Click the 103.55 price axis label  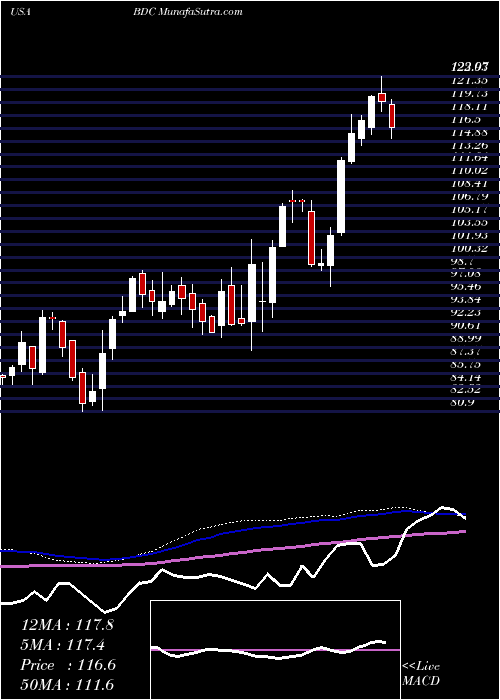pyautogui.click(x=470, y=222)
